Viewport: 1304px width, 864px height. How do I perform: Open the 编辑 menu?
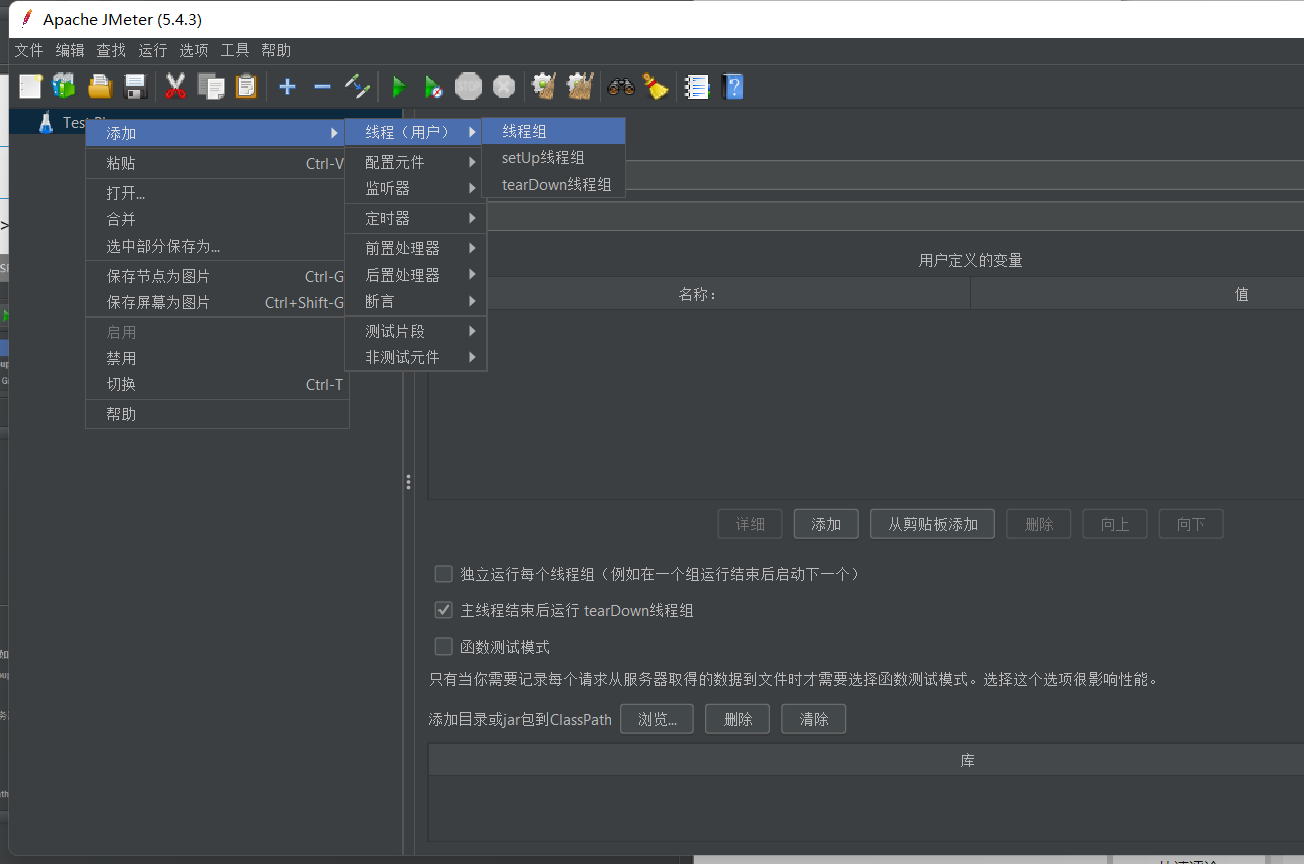[x=70, y=50]
